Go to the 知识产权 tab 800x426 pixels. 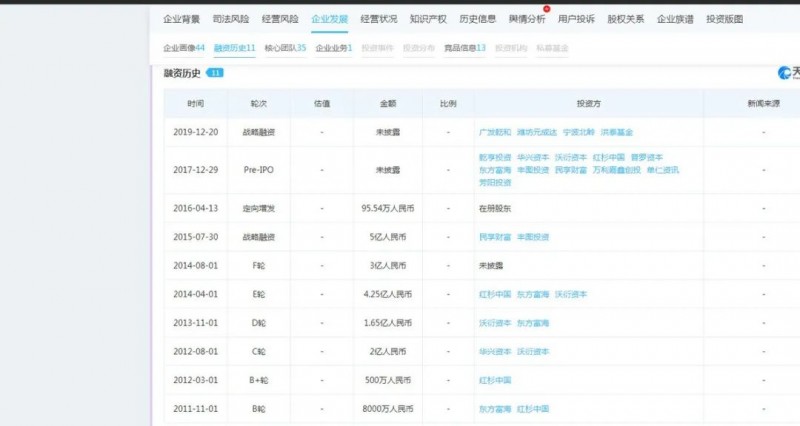(428, 19)
